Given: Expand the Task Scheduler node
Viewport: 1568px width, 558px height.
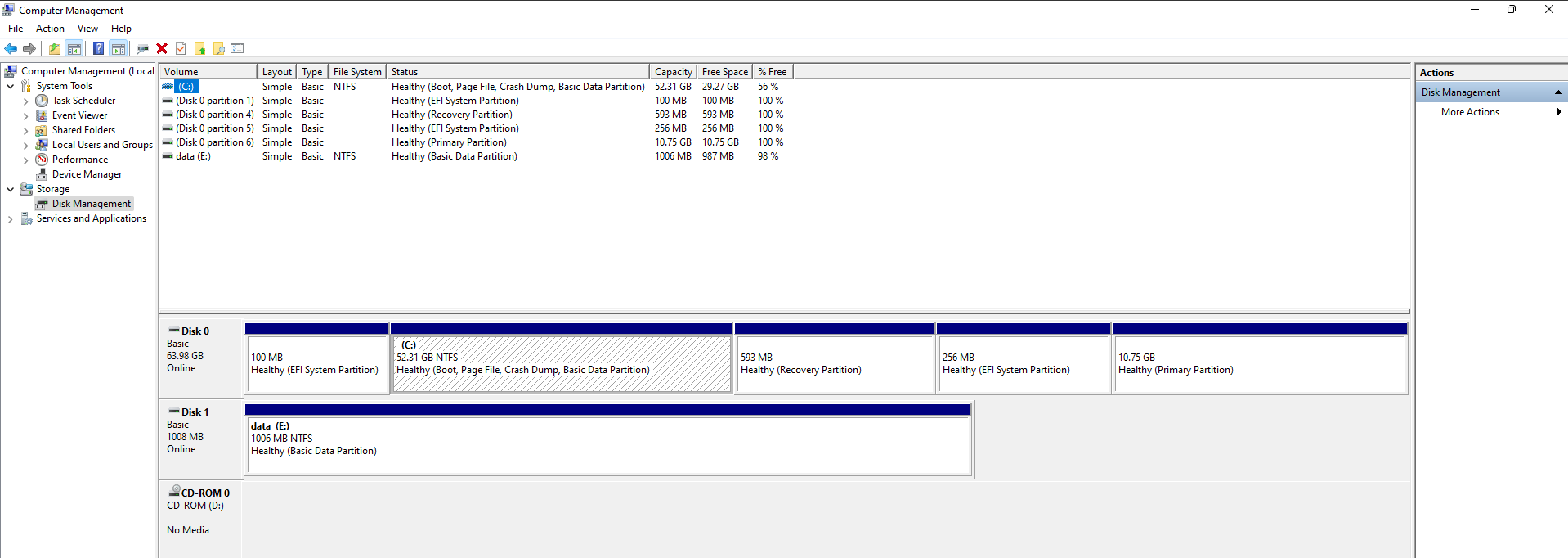Looking at the screenshot, I should click(26, 101).
